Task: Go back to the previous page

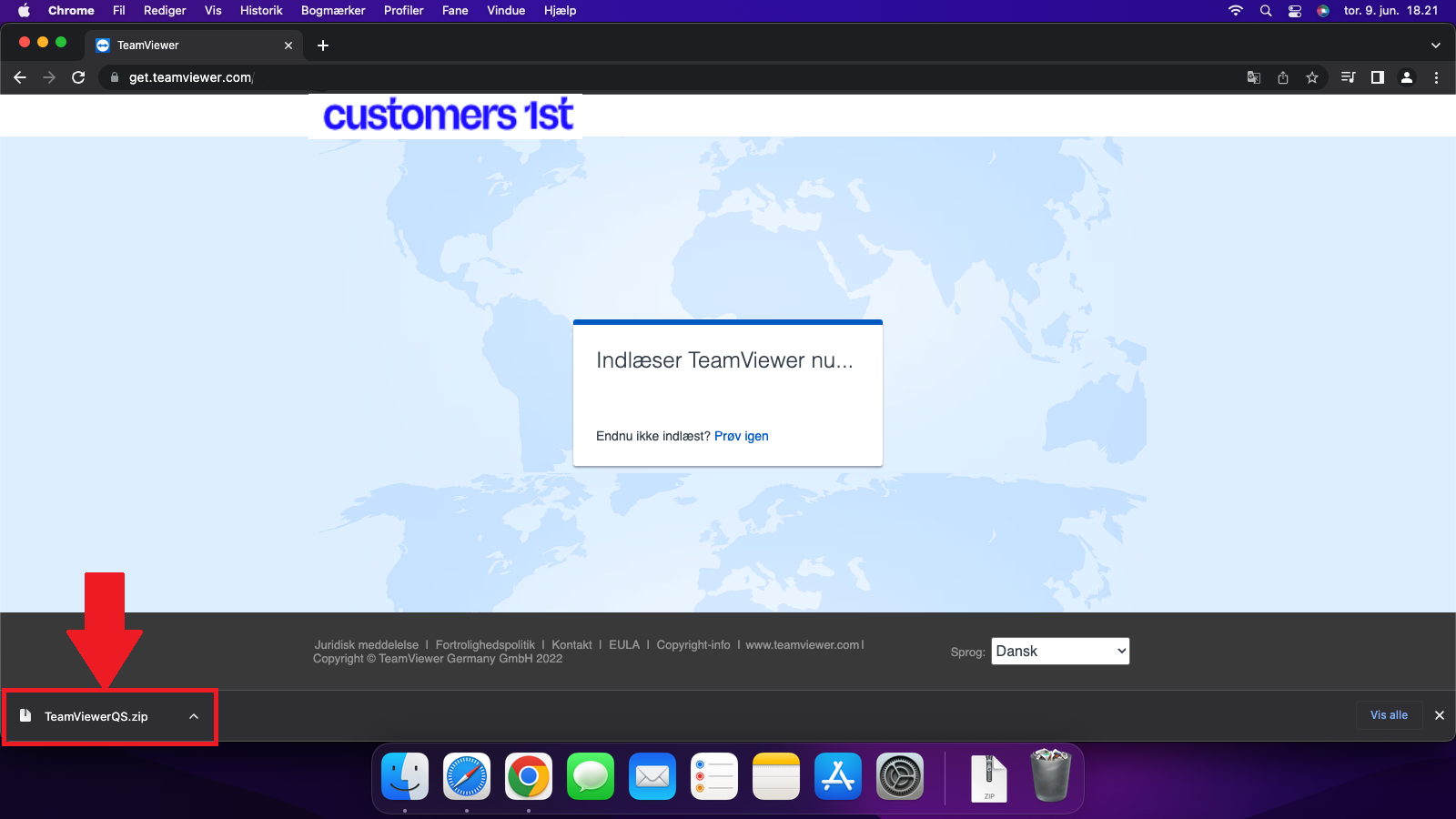Action: coord(20,77)
